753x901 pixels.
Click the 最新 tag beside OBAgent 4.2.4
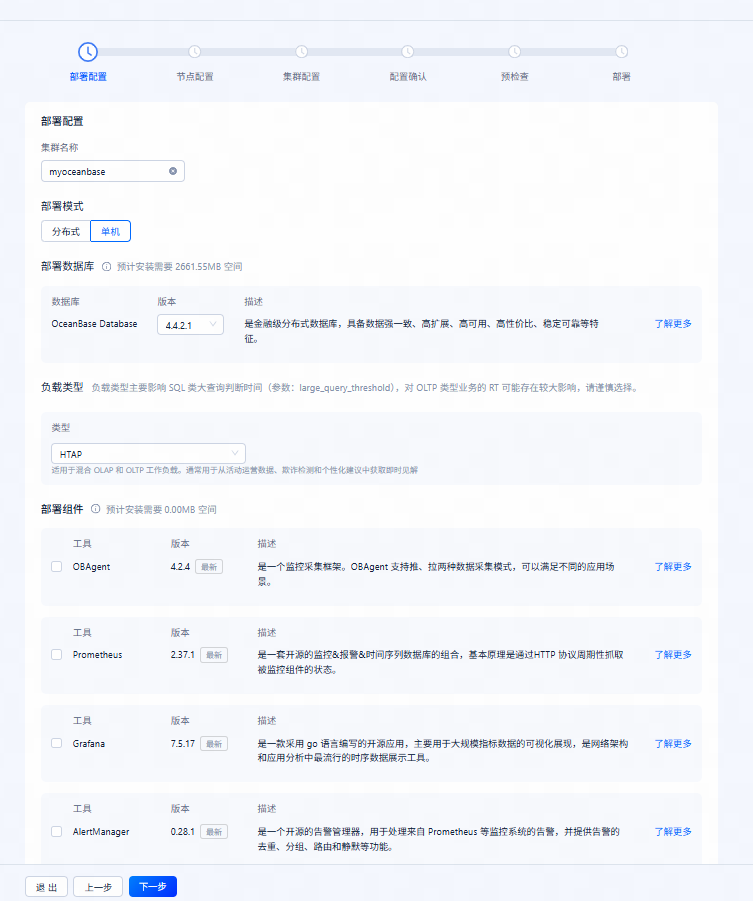[209, 567]
